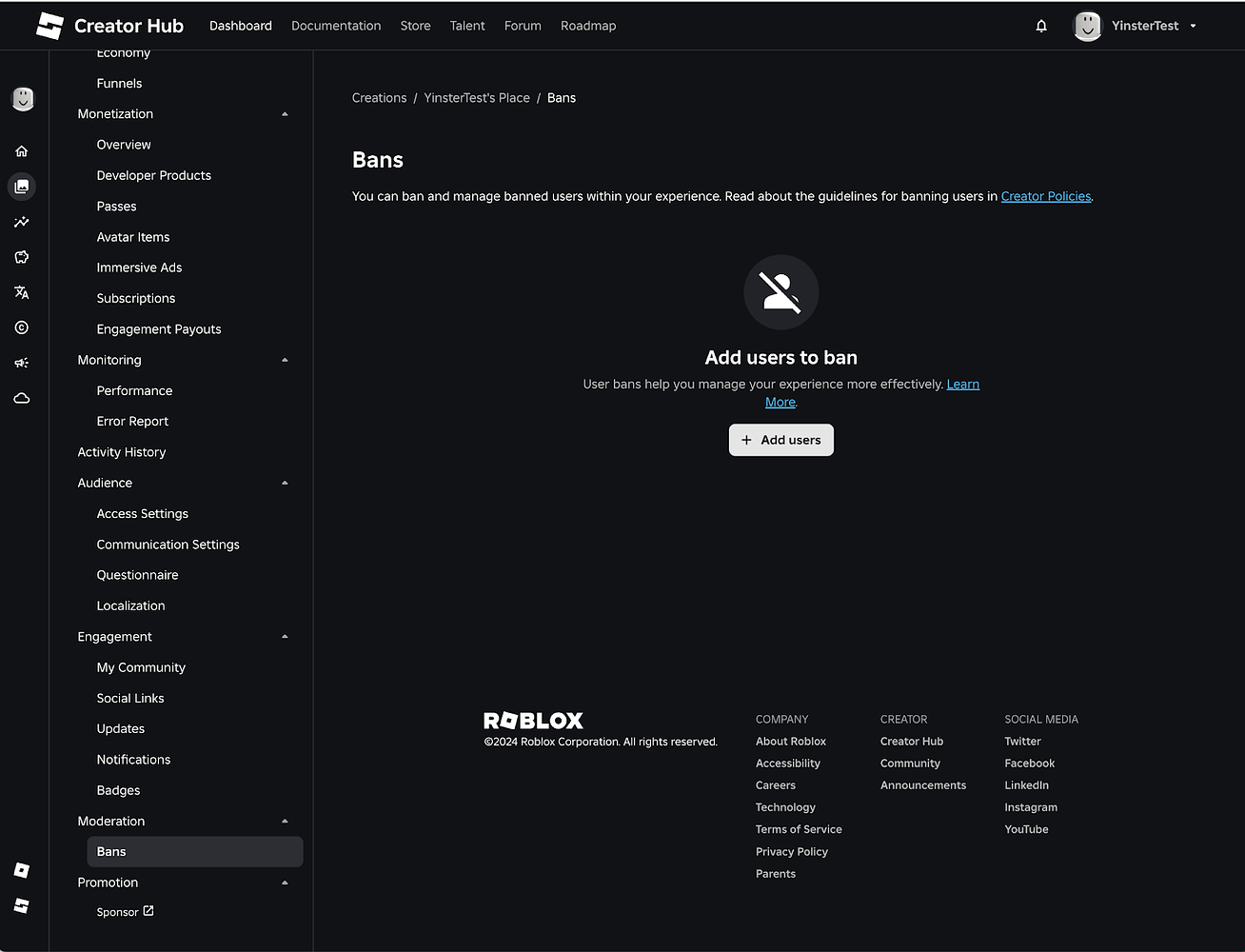Image resolution: width=1245 pixels, height=952 pixels.
Task: Click the Open Cloud icon
Action: [x=22, y=398]
